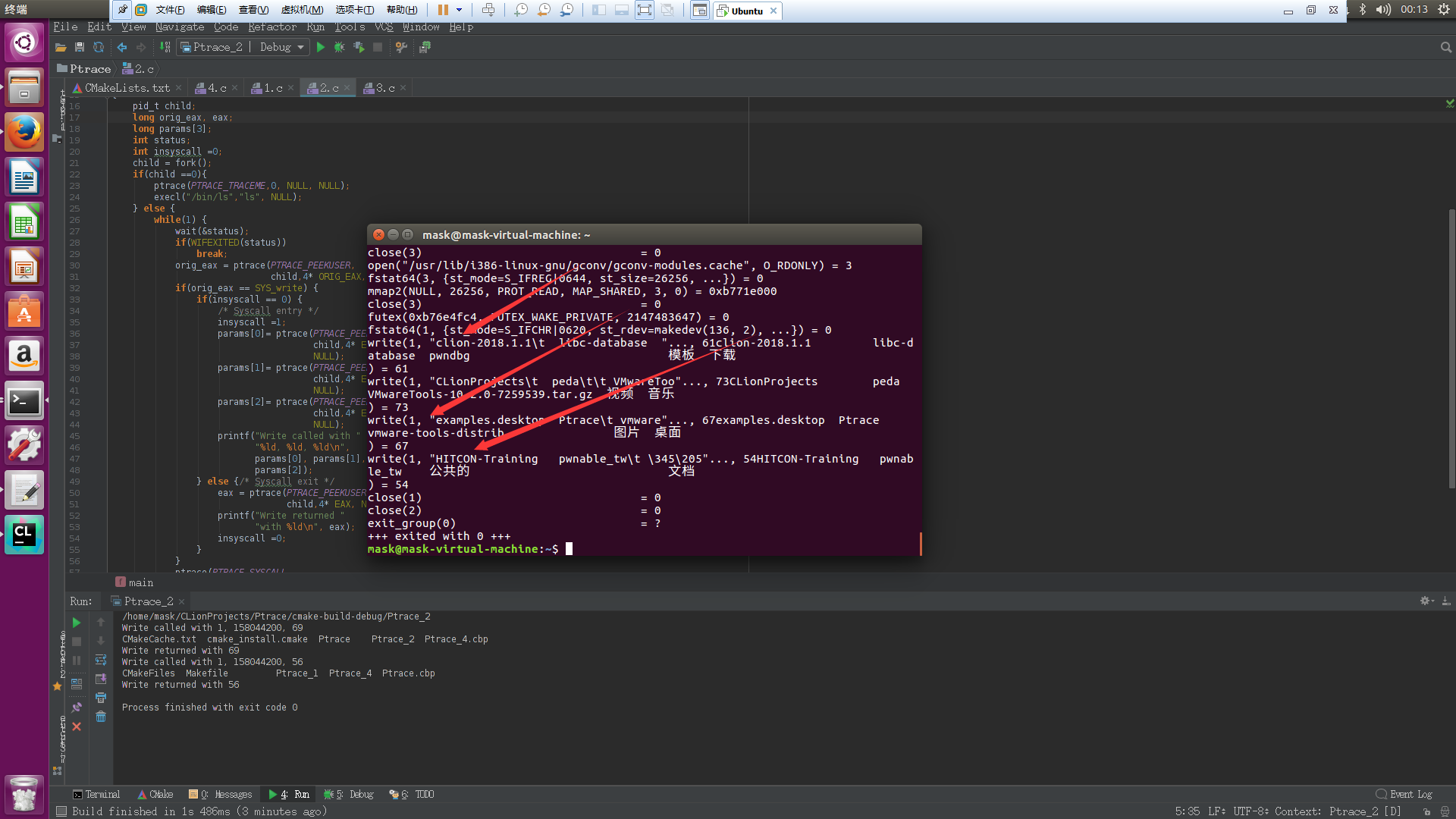Clear console output with trash icon
This screenshot has height=819, width=1456.
[101, 717]
